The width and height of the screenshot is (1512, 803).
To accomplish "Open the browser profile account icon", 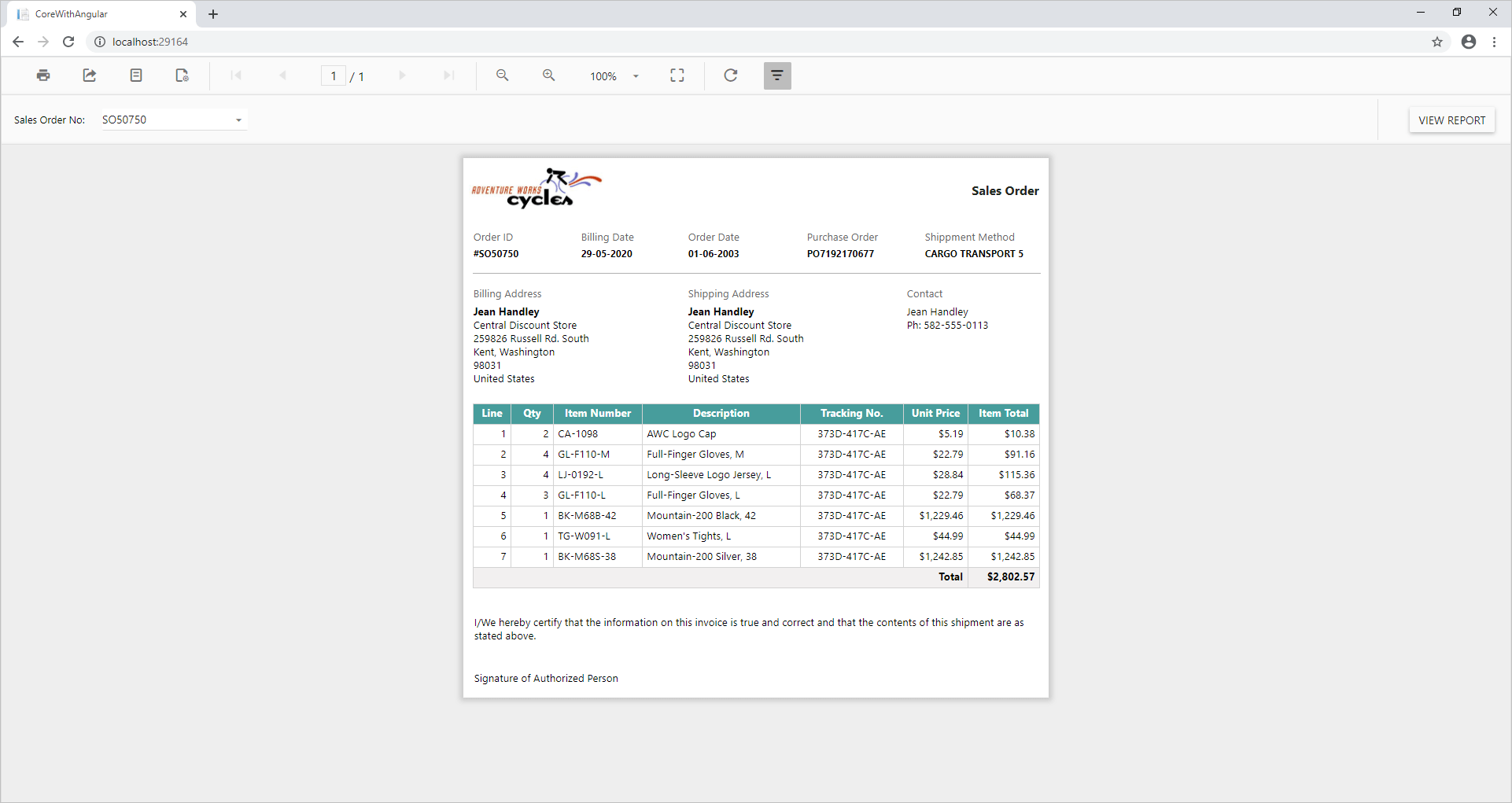I will point(1468,42).
